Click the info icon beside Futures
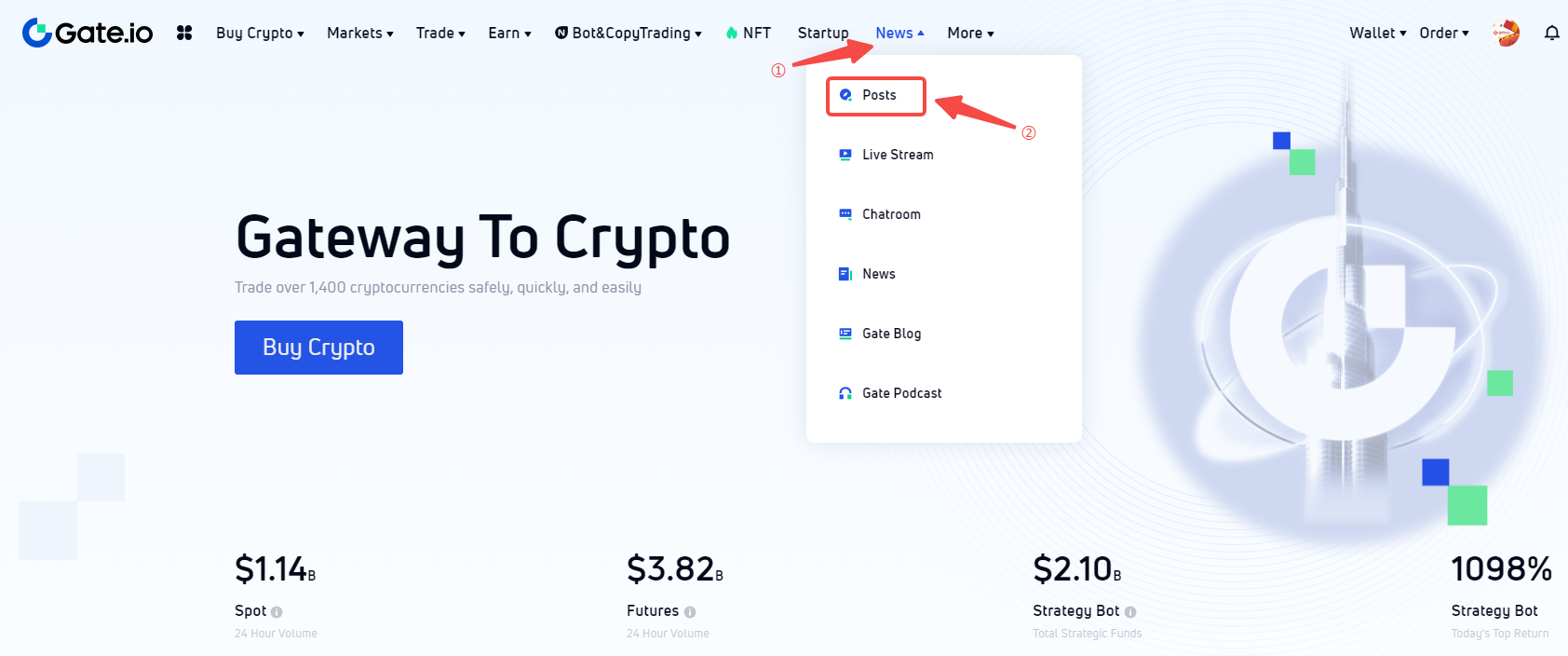 click(x=690, y=612)
